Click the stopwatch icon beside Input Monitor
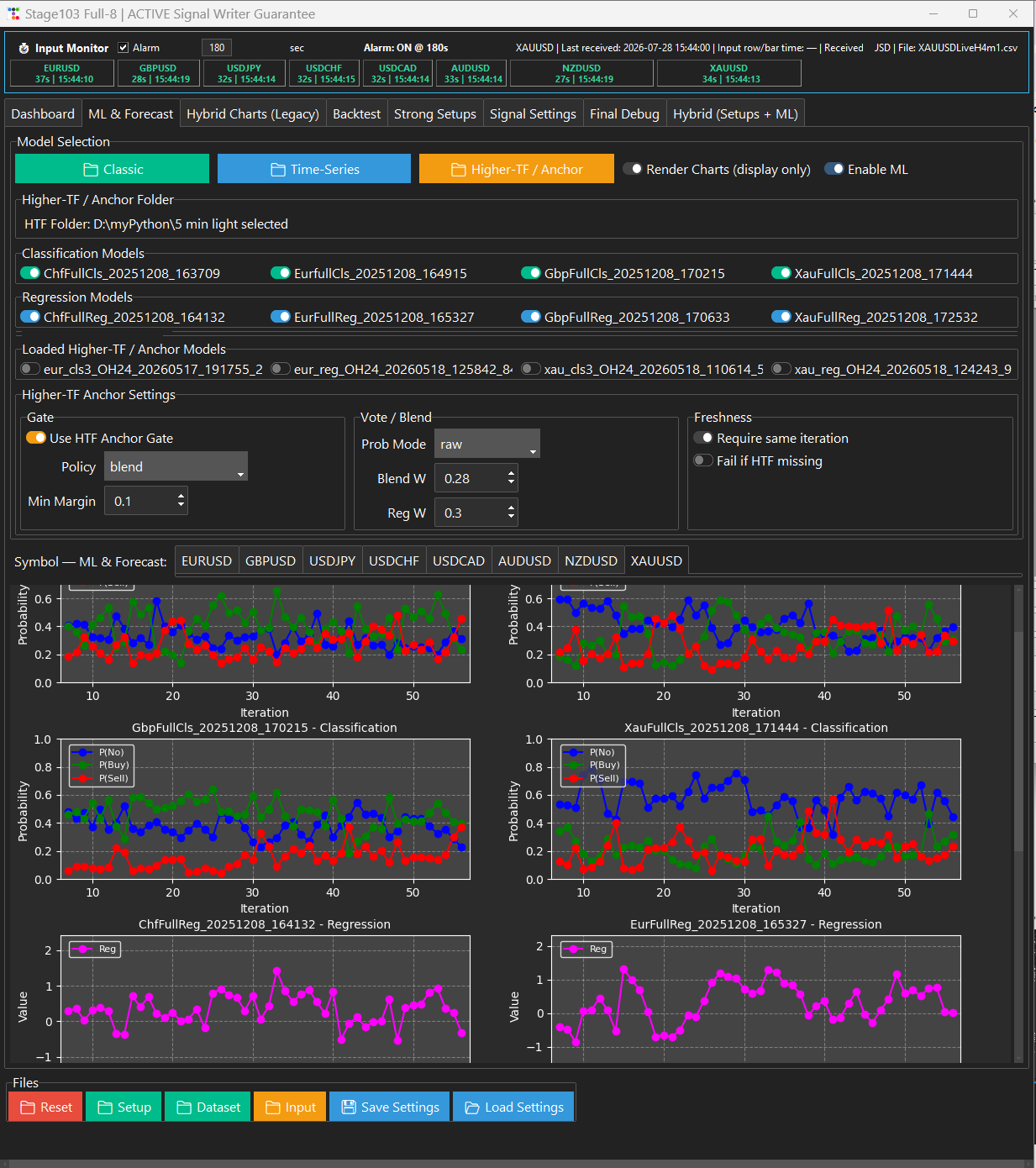Viewport: 1036px width, 1168px height. tap(24, 49)
